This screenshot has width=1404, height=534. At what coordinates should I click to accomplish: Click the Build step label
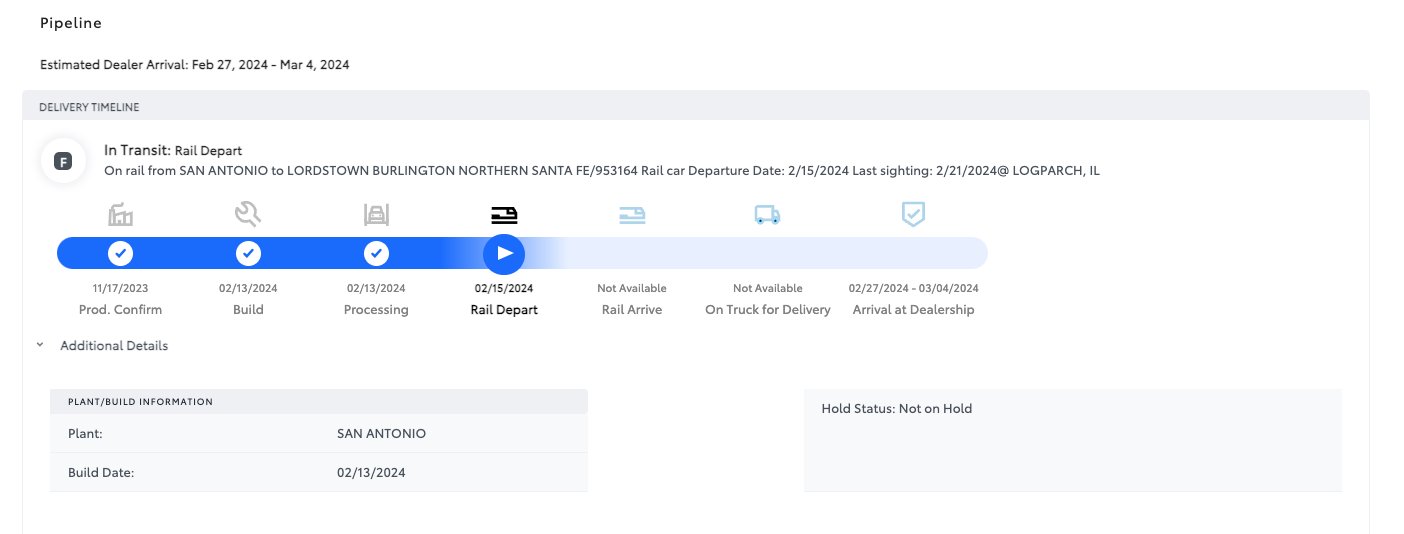click(248, 310)
